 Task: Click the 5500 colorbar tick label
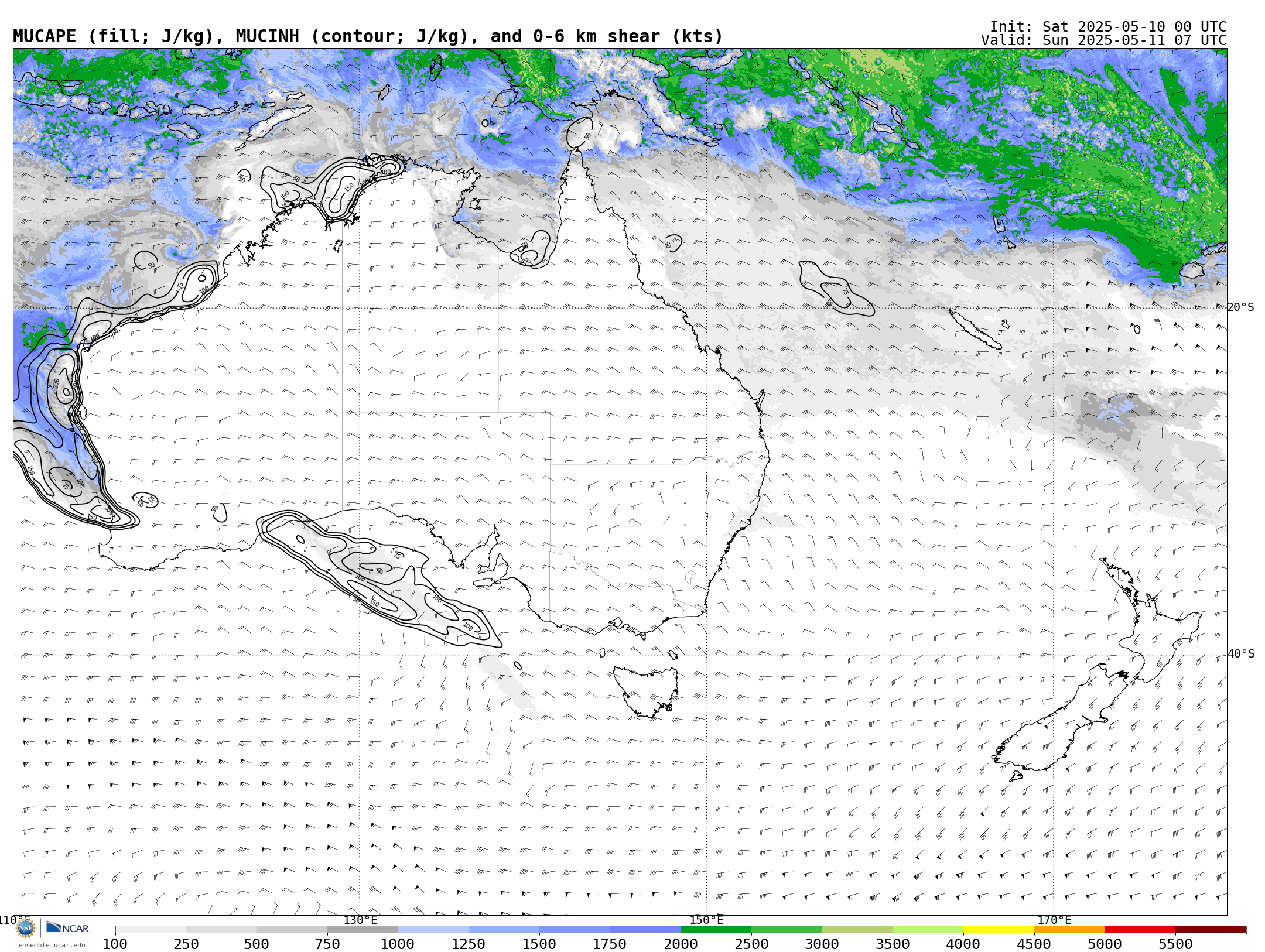point(1175,944)
